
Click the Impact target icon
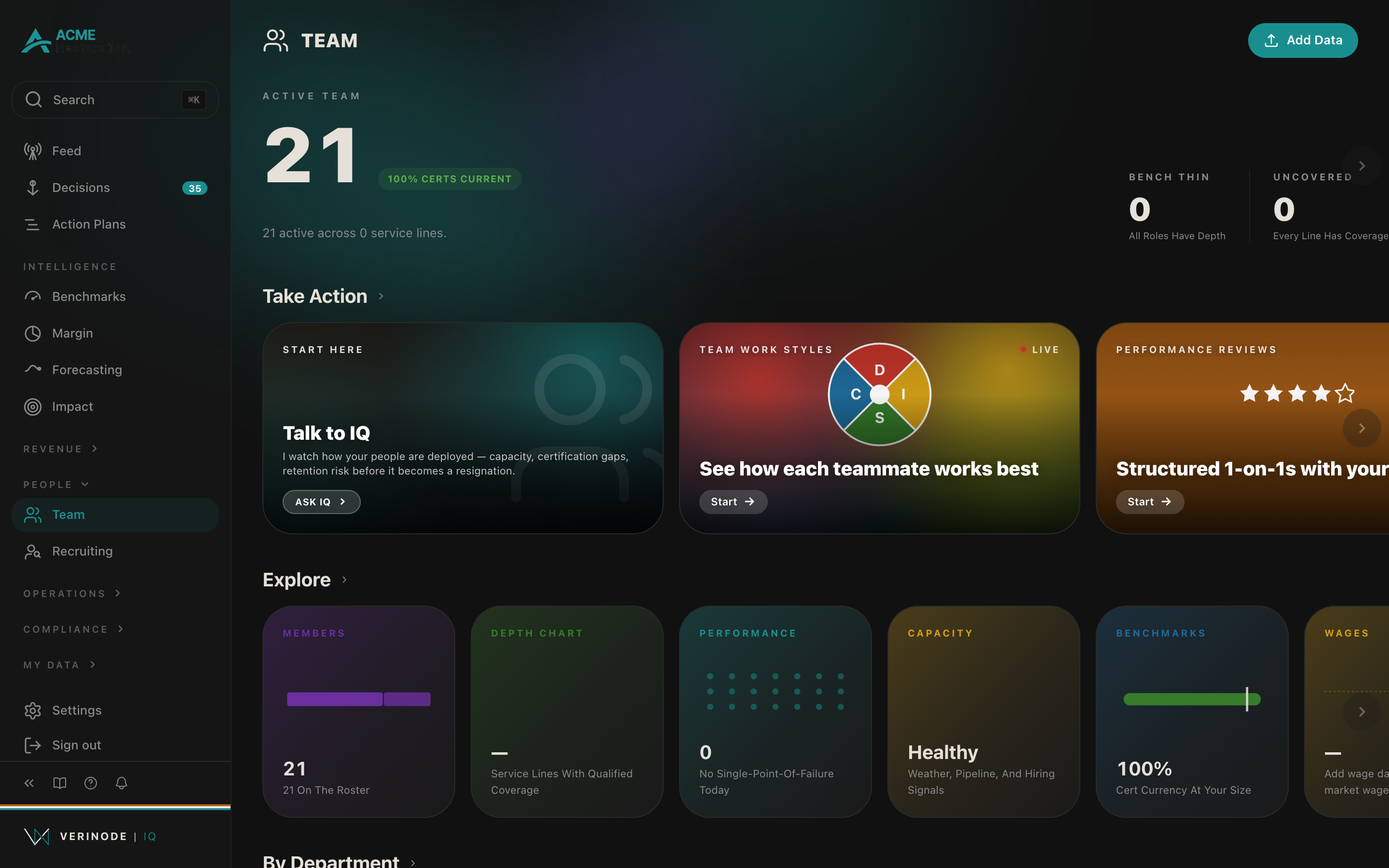(x=33, y=407)
